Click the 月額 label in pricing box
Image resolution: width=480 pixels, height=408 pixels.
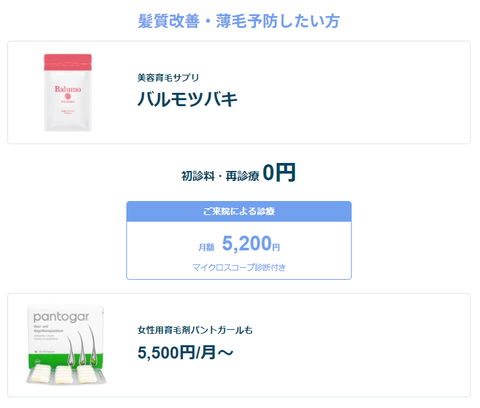click(x=206, y=247)
